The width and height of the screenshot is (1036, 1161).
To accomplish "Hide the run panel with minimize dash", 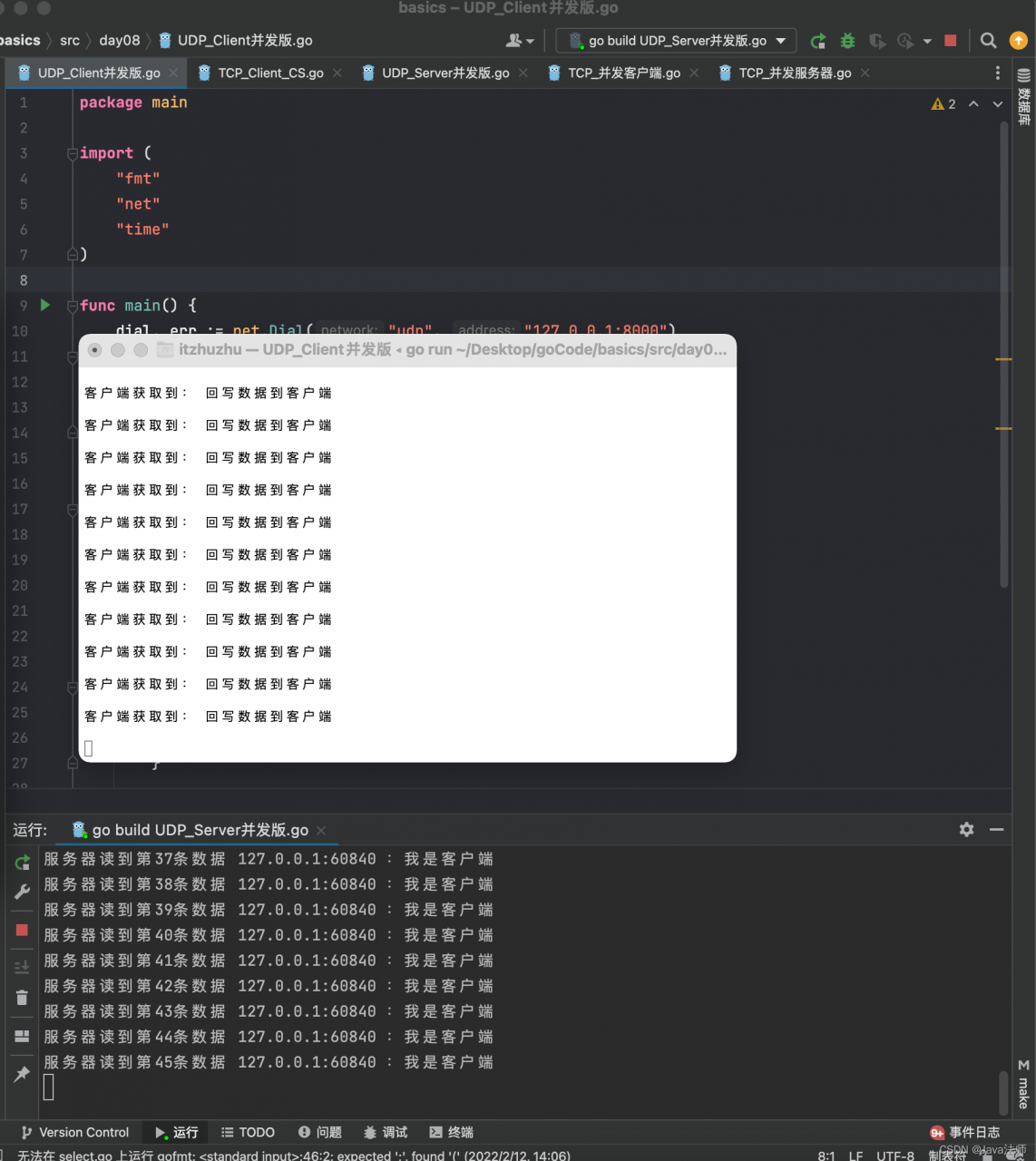I will click(997, 829).
